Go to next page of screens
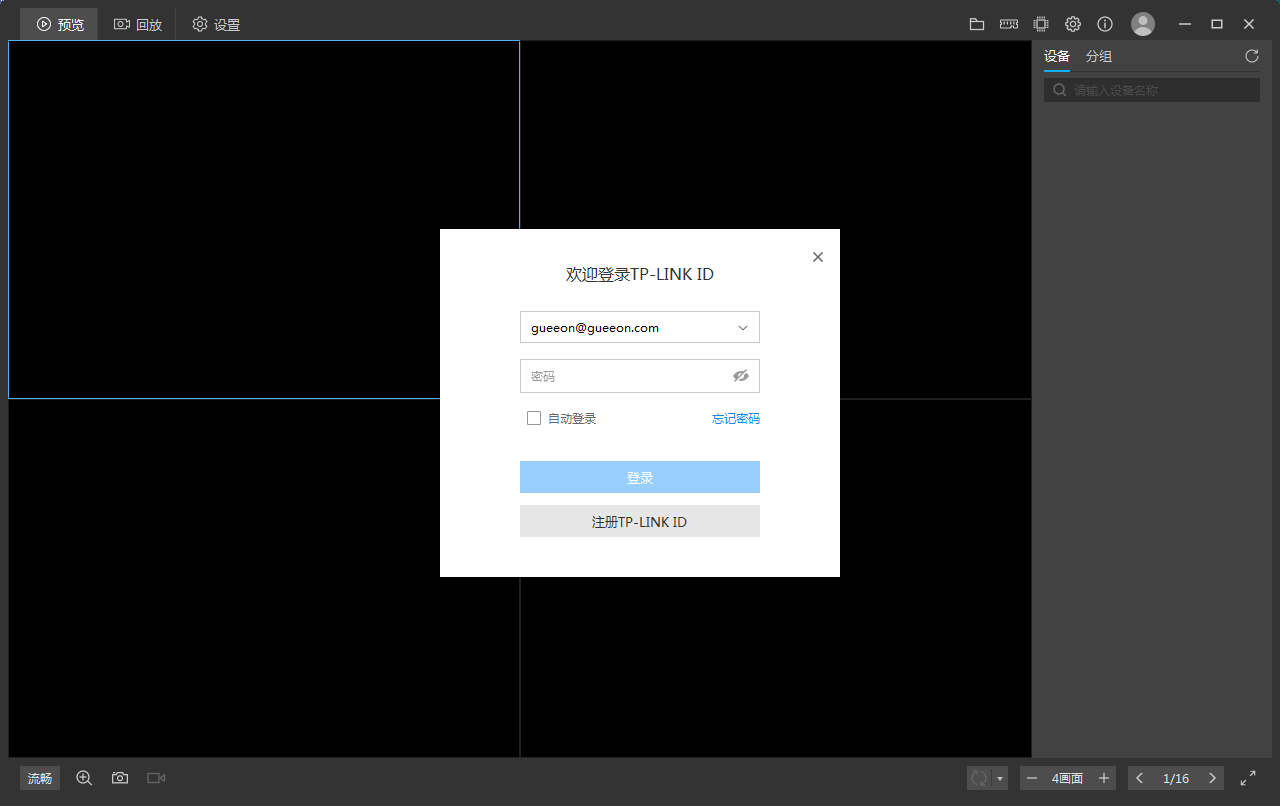Viewport: 1280px width, 806px height. (x=1212, y=778)
